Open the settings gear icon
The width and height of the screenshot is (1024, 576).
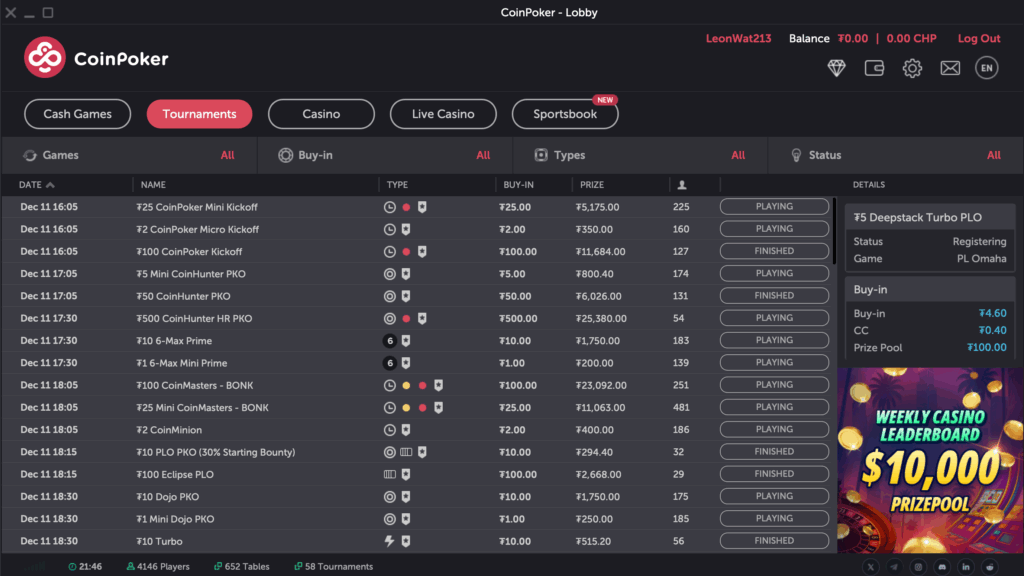912,68
